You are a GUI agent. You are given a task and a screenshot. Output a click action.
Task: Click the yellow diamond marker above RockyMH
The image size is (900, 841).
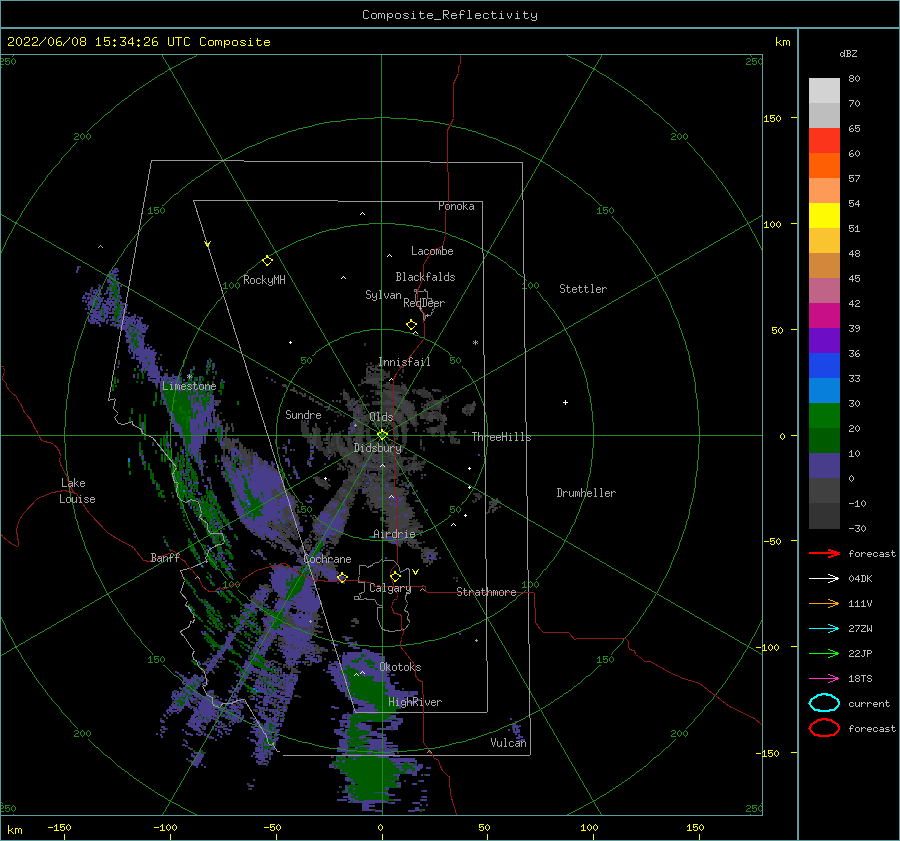click(267, 261)
